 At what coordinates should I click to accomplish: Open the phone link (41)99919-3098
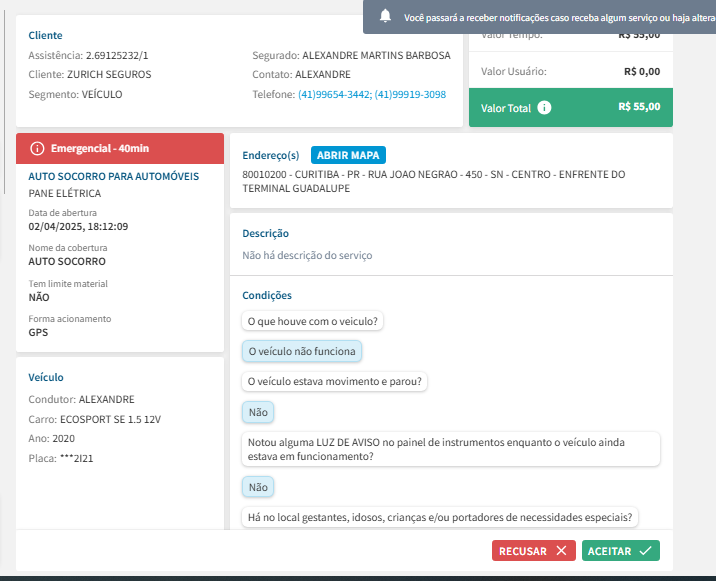pyautogui.click(x=410, y=94)
